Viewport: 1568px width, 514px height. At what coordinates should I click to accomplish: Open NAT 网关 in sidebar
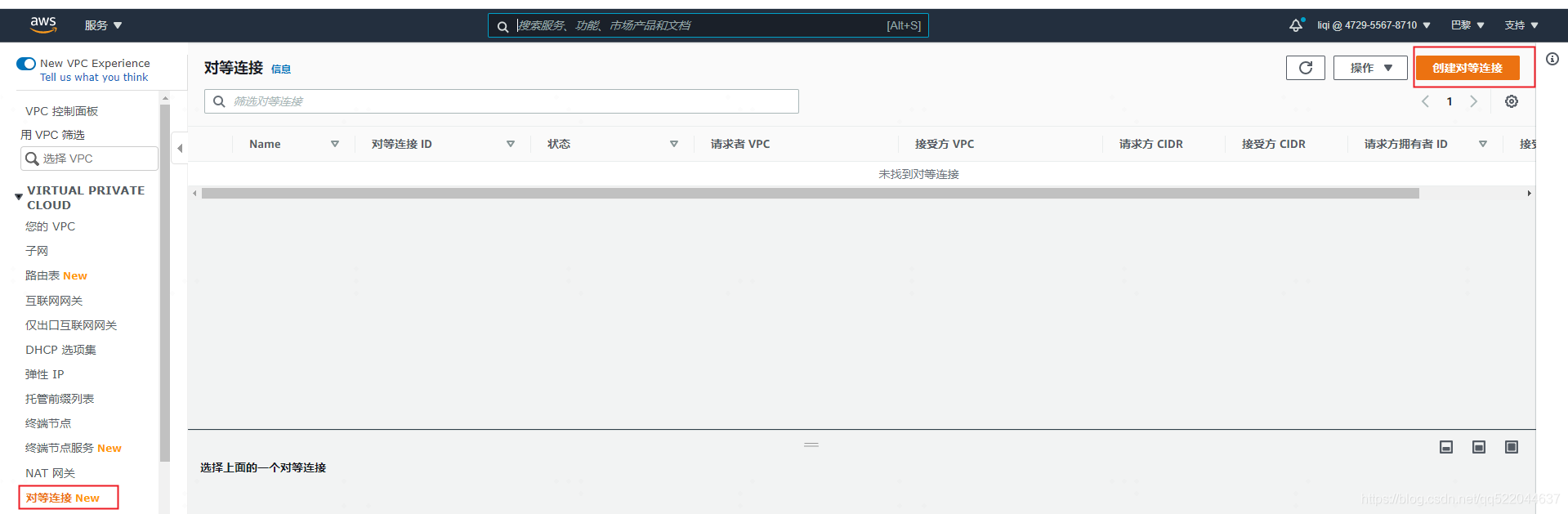coord(50,473)
